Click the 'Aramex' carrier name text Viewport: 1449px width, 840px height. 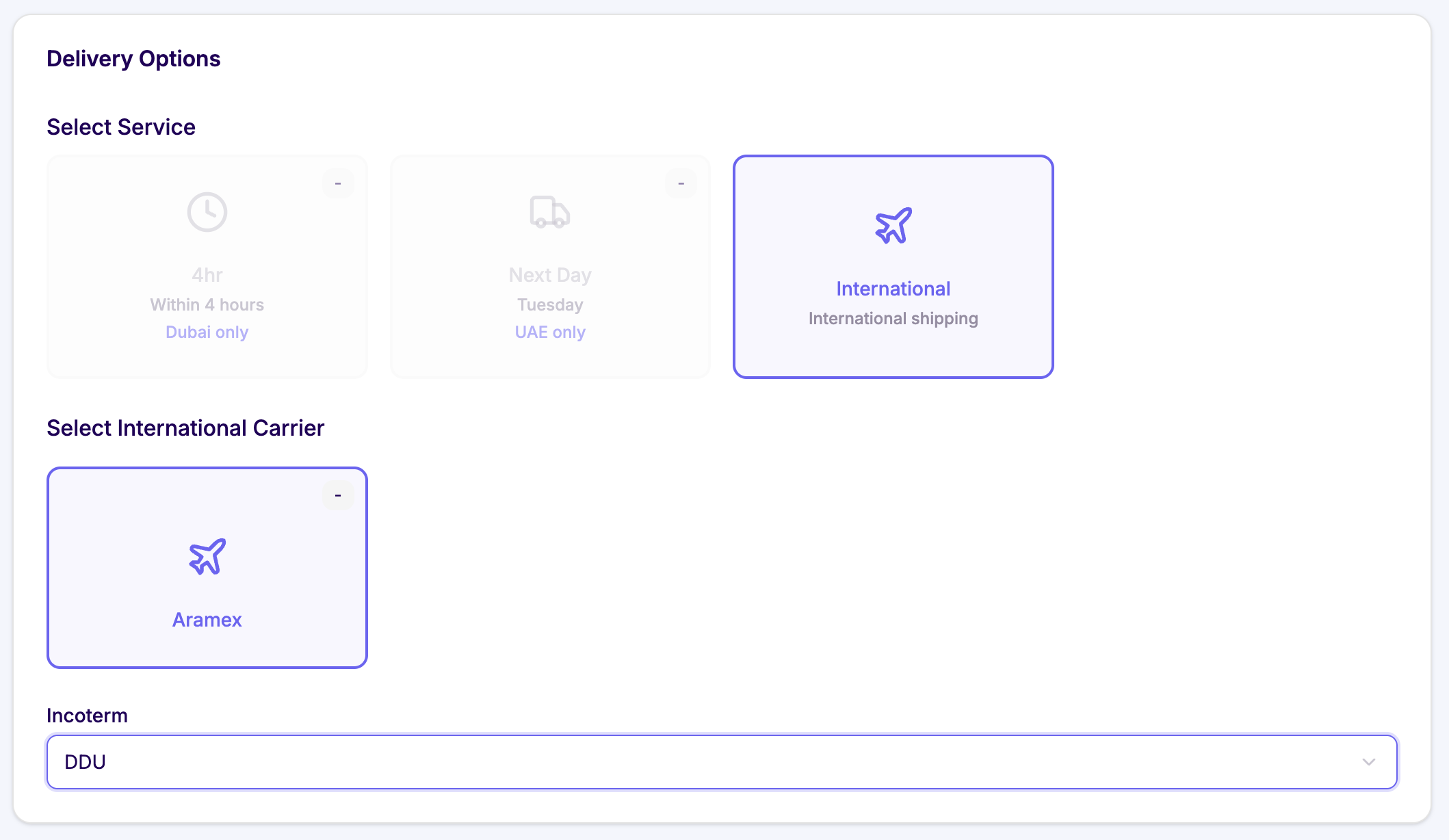pyautogui.click(x=207, y=620)
